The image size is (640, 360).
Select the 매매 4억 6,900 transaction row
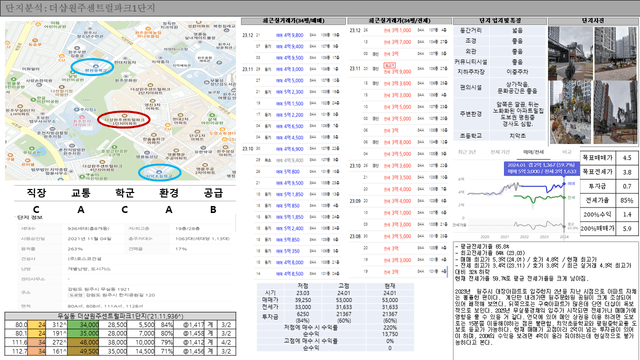tap(291, 149)
